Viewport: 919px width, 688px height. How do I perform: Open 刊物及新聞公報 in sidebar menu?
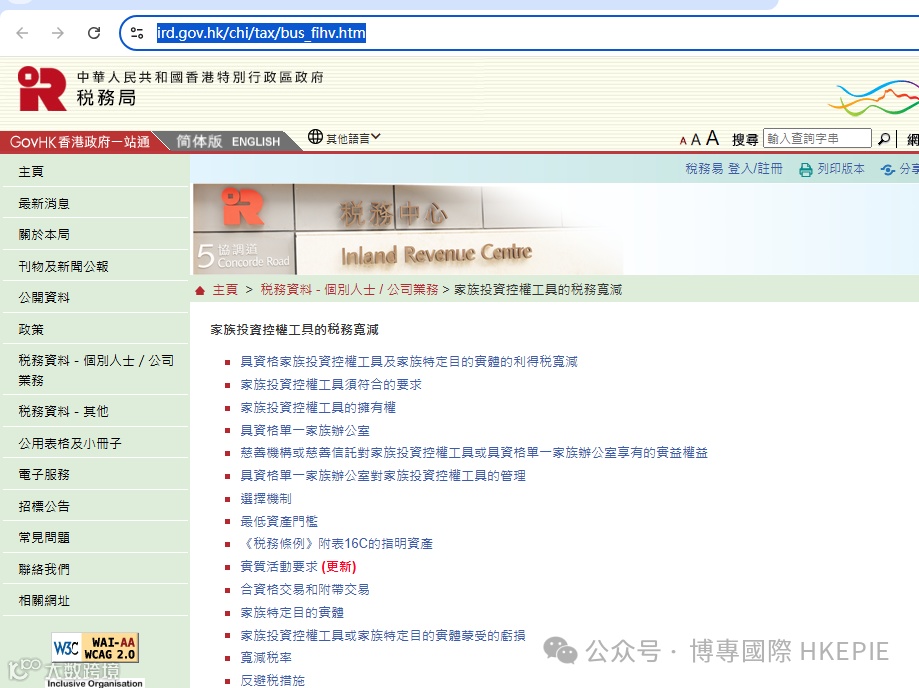[x=63, y=266]
